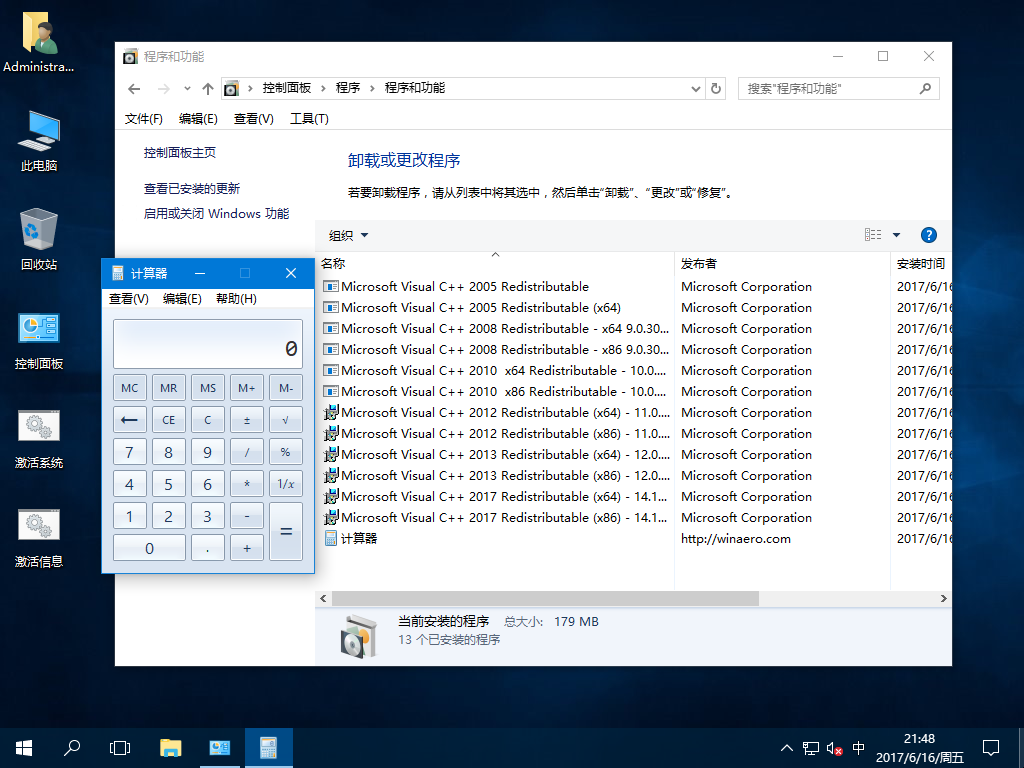Click the calculator 0 button
The height and width of the screenshot is (768, 1024).
point(149,548)
